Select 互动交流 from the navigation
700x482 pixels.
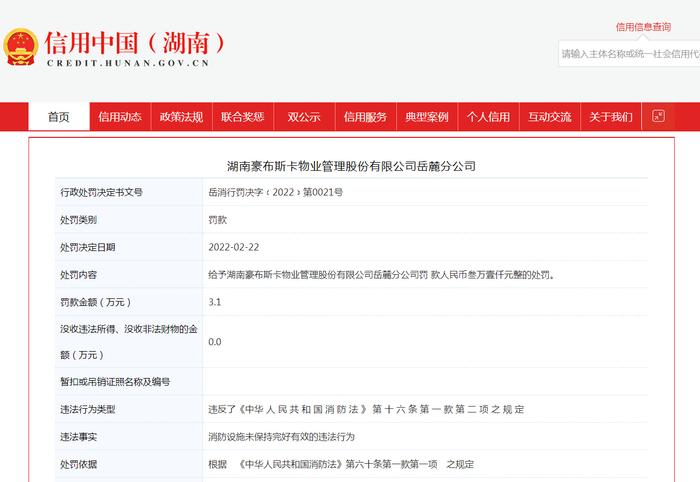coord(550,117)
